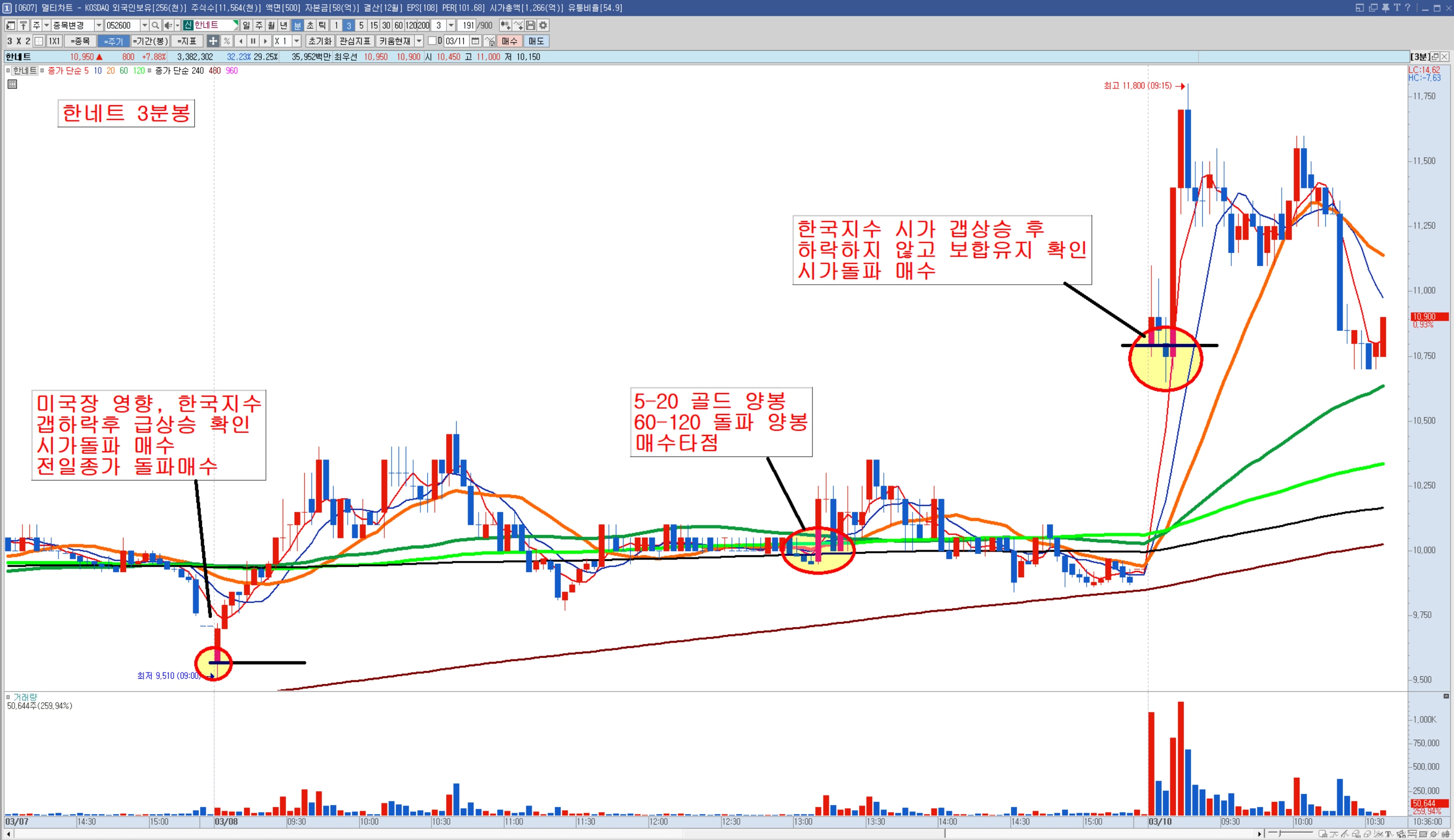Select the 15 minute interval tab

[374, 26]
